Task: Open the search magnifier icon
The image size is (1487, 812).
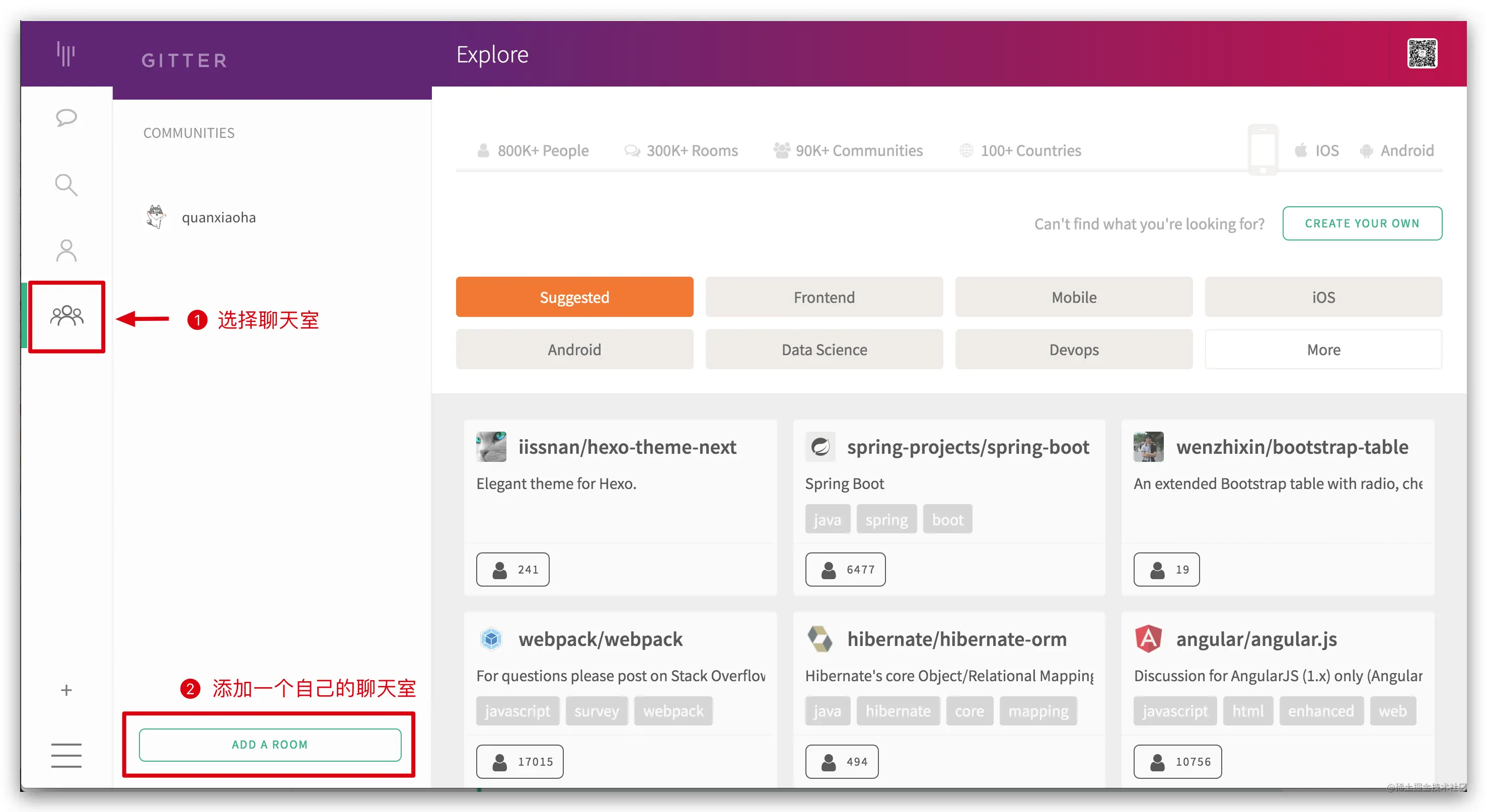Action: click(66, 185)
